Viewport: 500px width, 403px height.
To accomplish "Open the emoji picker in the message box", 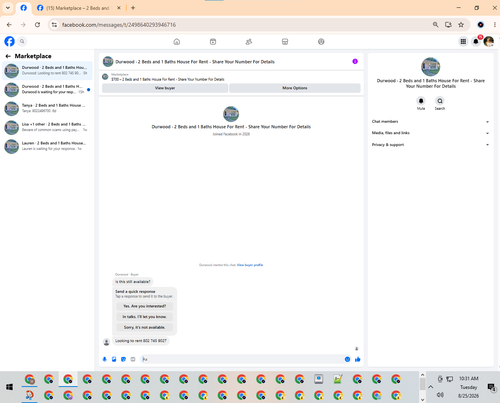I will pos(347,359).
